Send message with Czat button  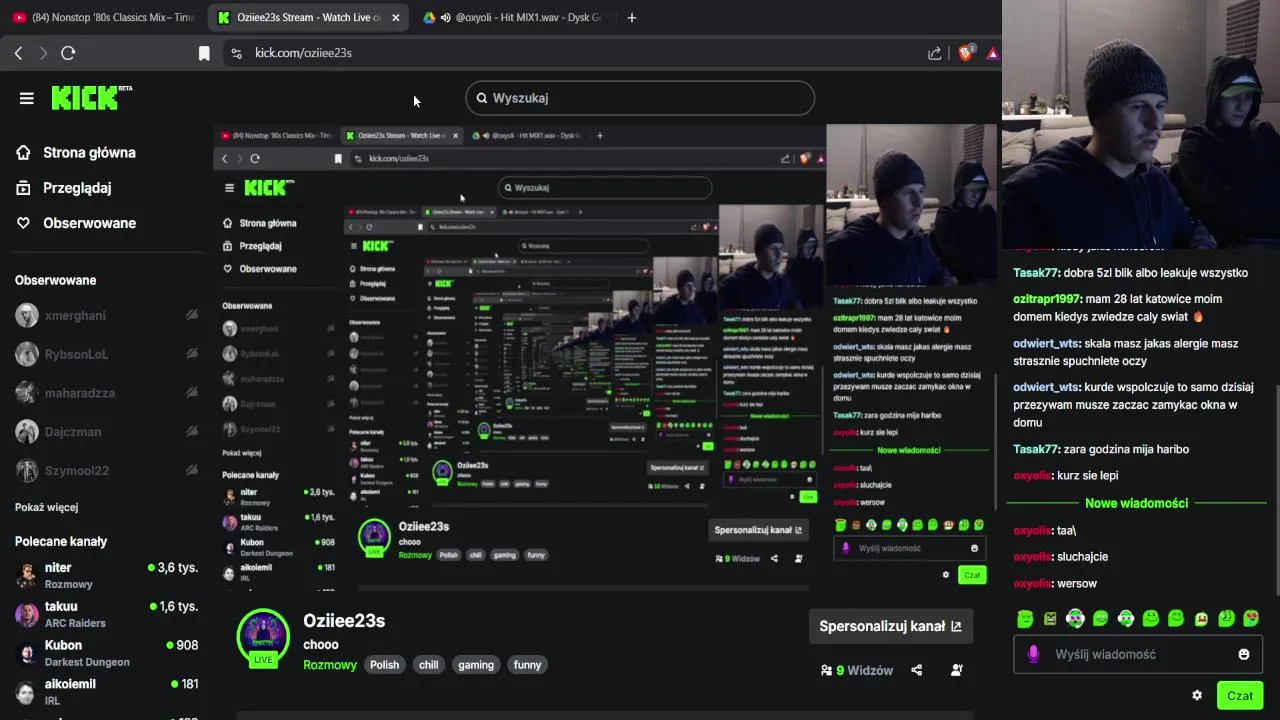tap(1240, 695)
